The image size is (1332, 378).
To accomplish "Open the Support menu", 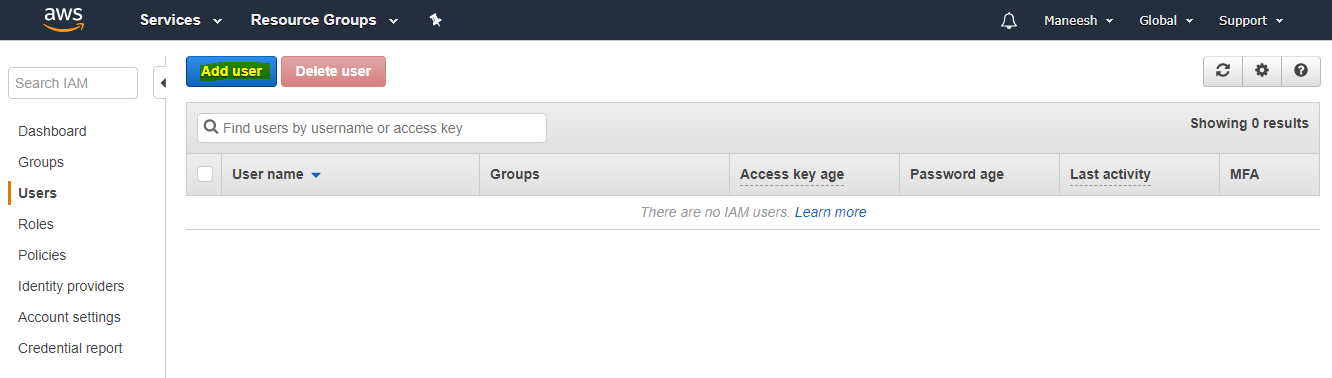I will click(1251, 20).
